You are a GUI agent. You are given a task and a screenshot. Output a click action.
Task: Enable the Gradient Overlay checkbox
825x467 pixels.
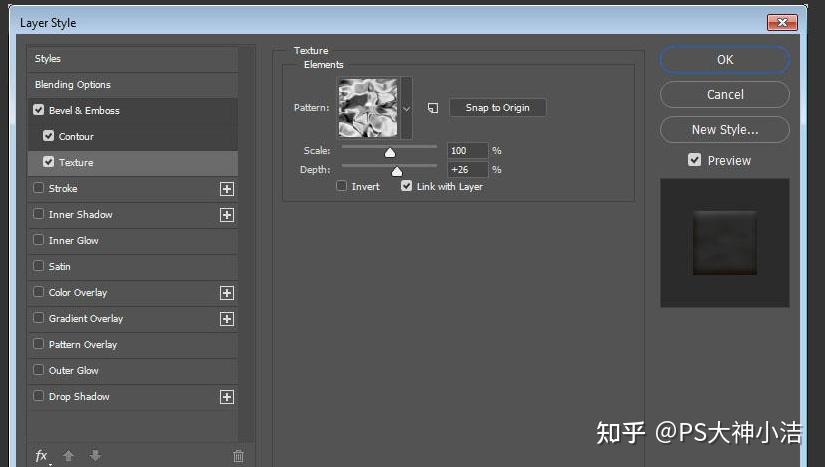coord(38,318)
